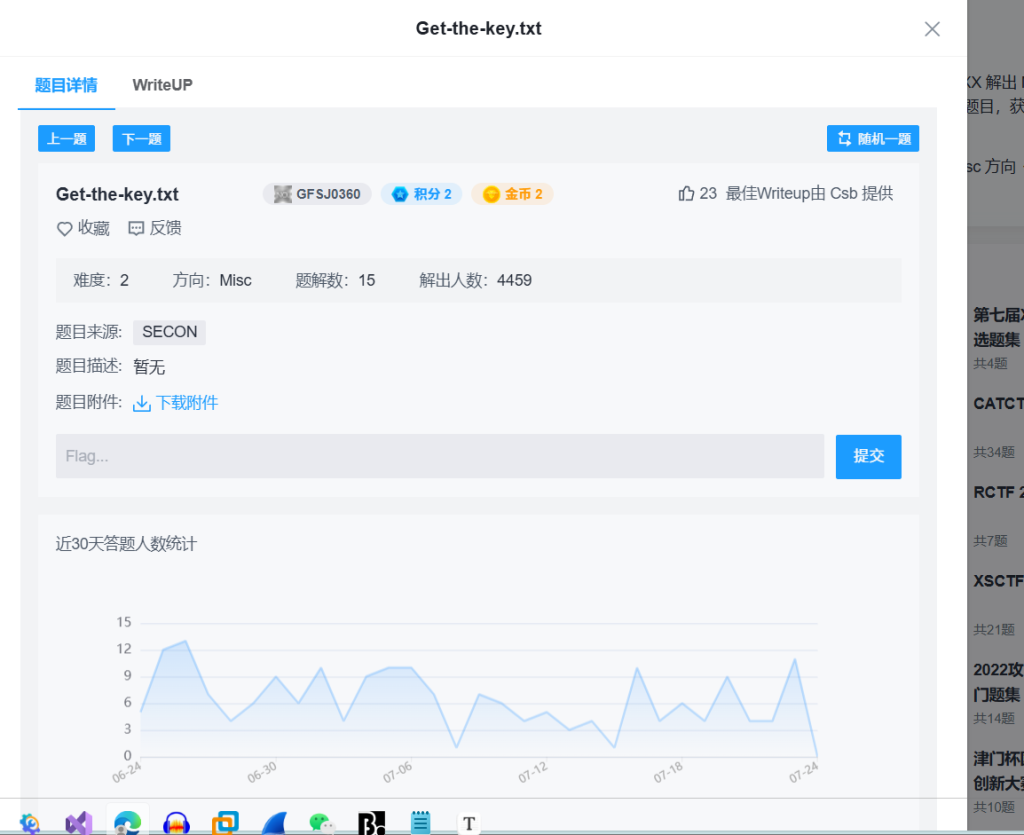This screenshot has height=835, width=1024.
Task: Click the 下载附件 download link
Action: point(186,403)
